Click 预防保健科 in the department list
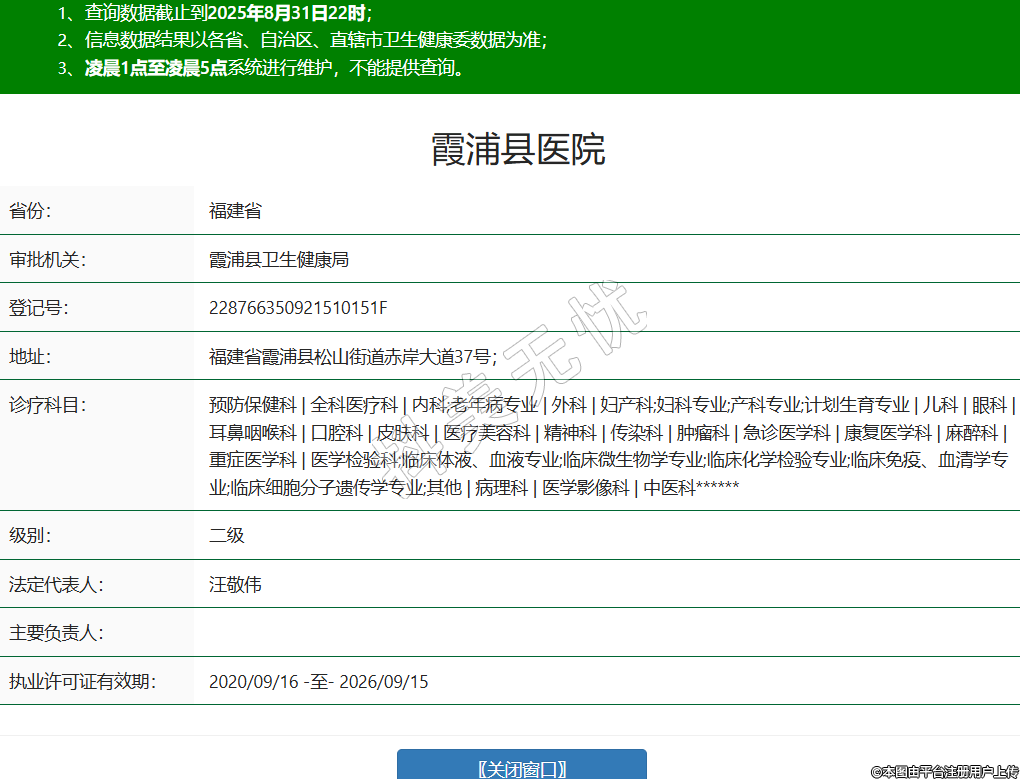Screen dimensions: 1020x779 (252, 405)
